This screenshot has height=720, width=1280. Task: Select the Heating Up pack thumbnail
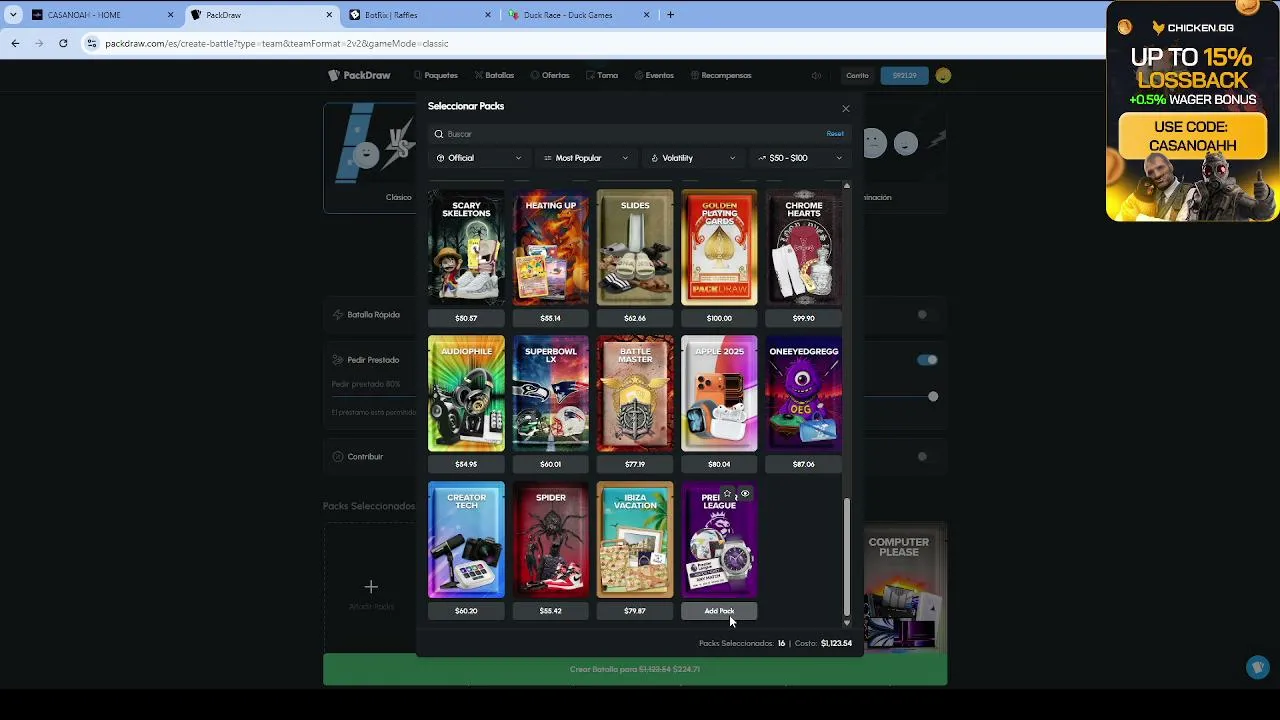[551, 248]
